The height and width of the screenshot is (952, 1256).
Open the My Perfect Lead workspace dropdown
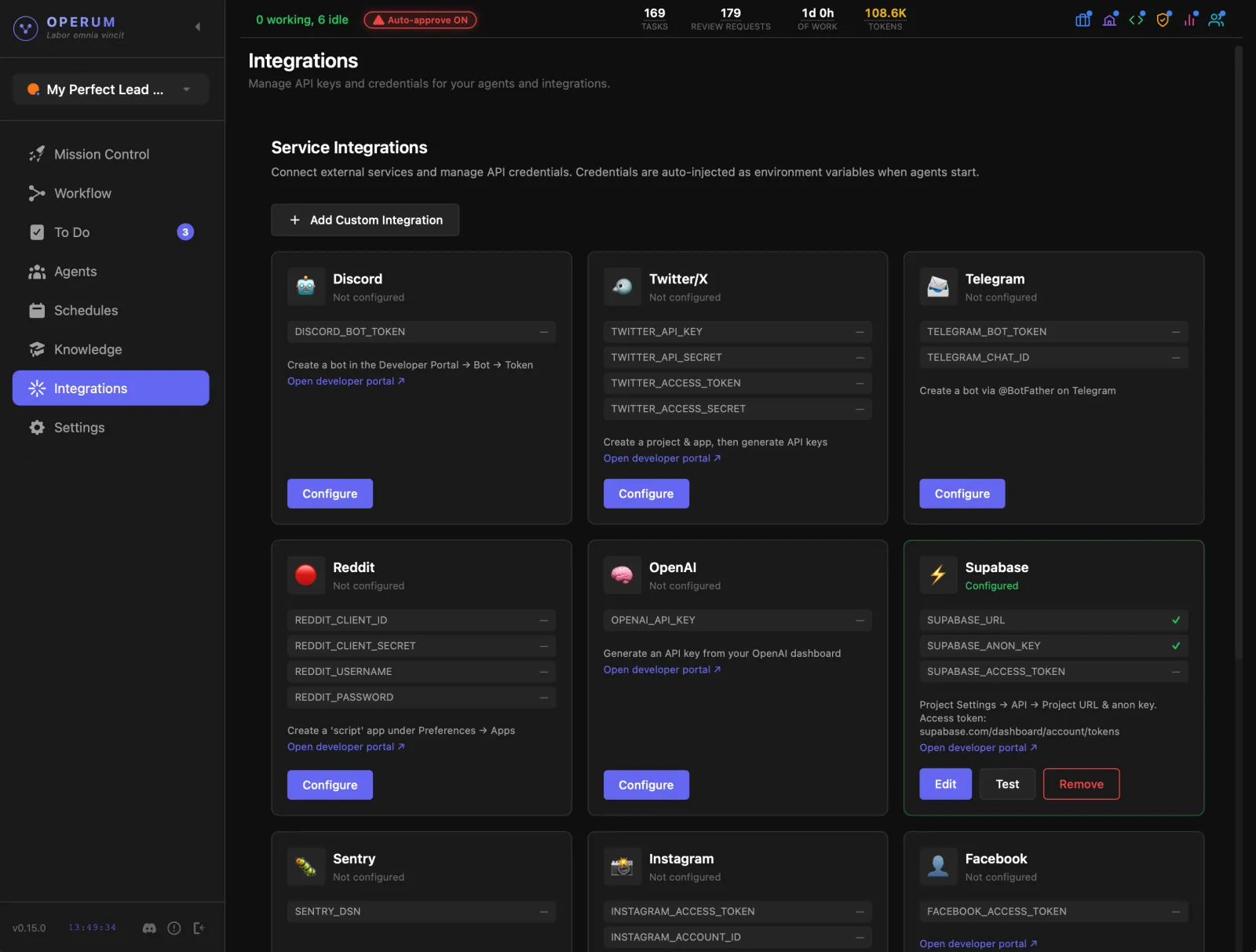click(x=110, y=89)
